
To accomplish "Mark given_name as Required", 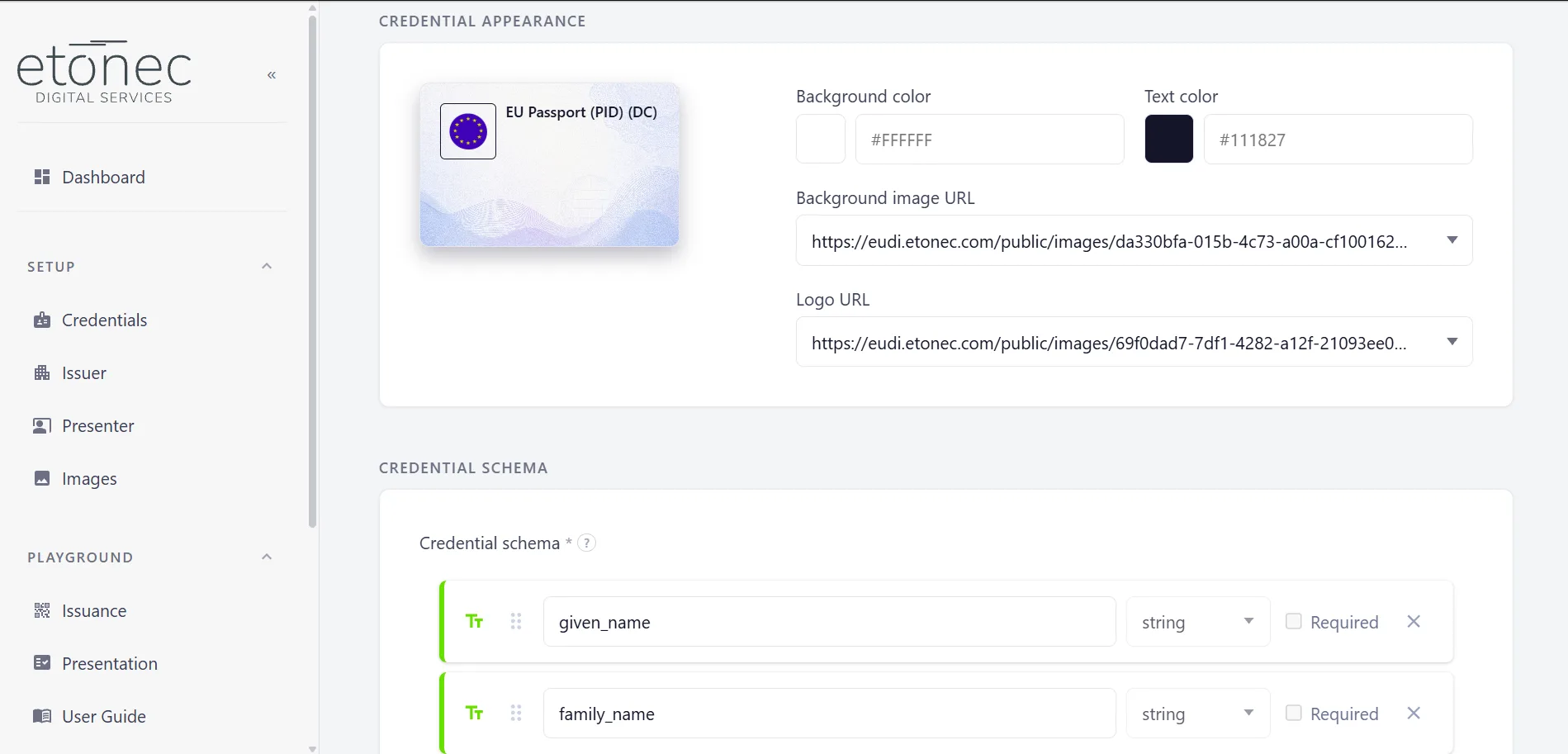I will click(1294, 621).
